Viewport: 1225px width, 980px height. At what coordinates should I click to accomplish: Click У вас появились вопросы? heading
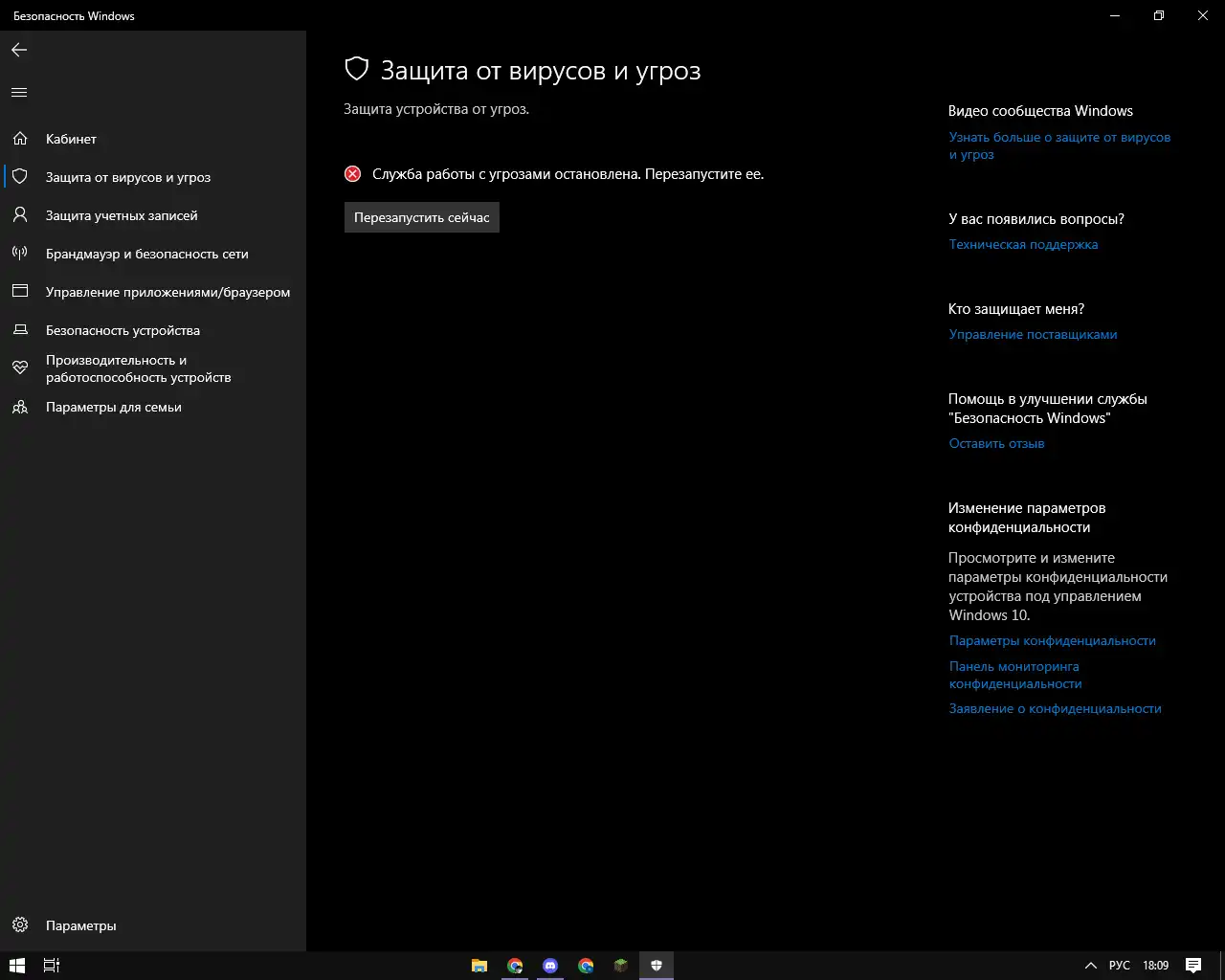click(x=1036, y=219)
